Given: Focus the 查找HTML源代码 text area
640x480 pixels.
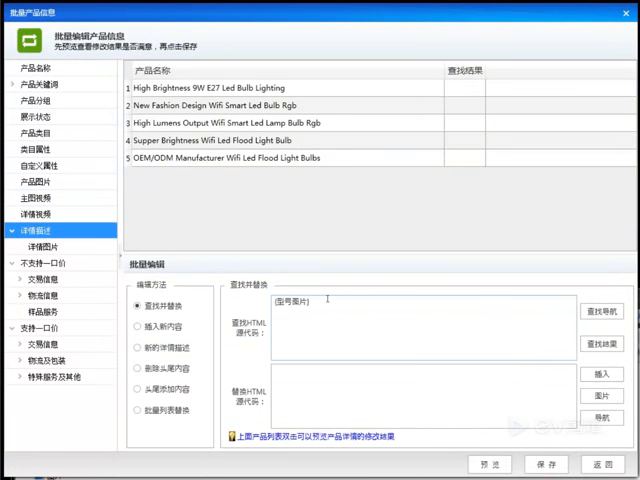Looking at the screenshot, I should (x=424, y=328).
